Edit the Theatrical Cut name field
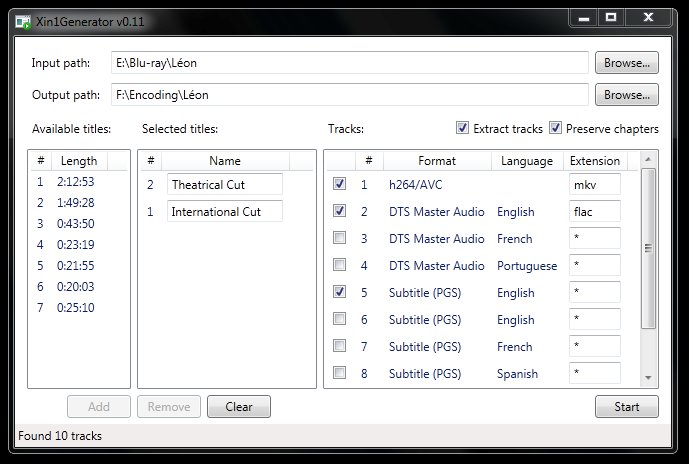689x464 pixels. tap(225, 184)
